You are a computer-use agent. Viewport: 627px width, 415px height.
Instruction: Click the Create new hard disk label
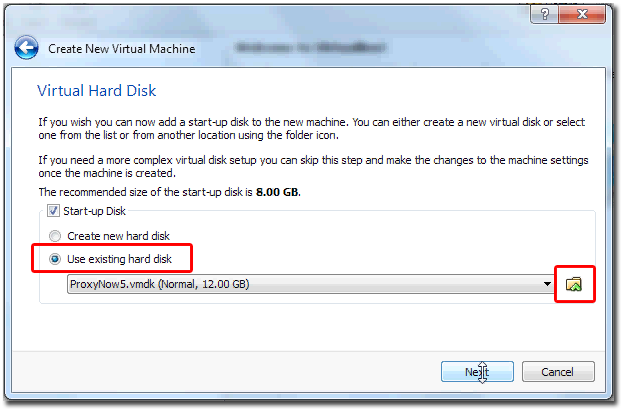pos(118,236)
